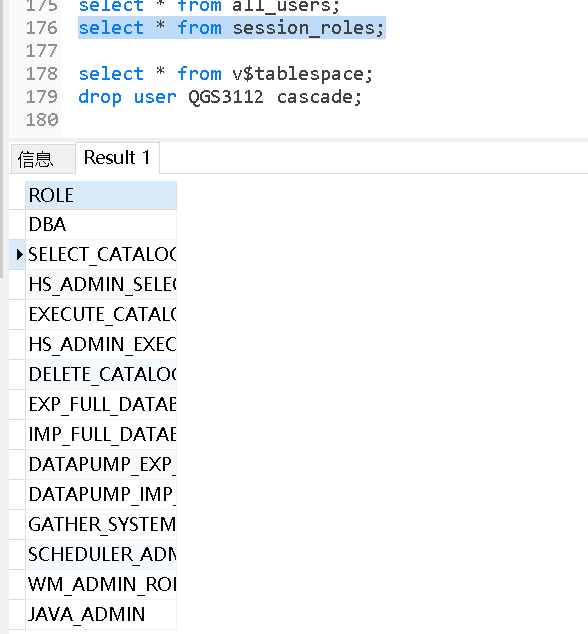
Task: Switch to the 信息 tab
Action: pos(42,158)
